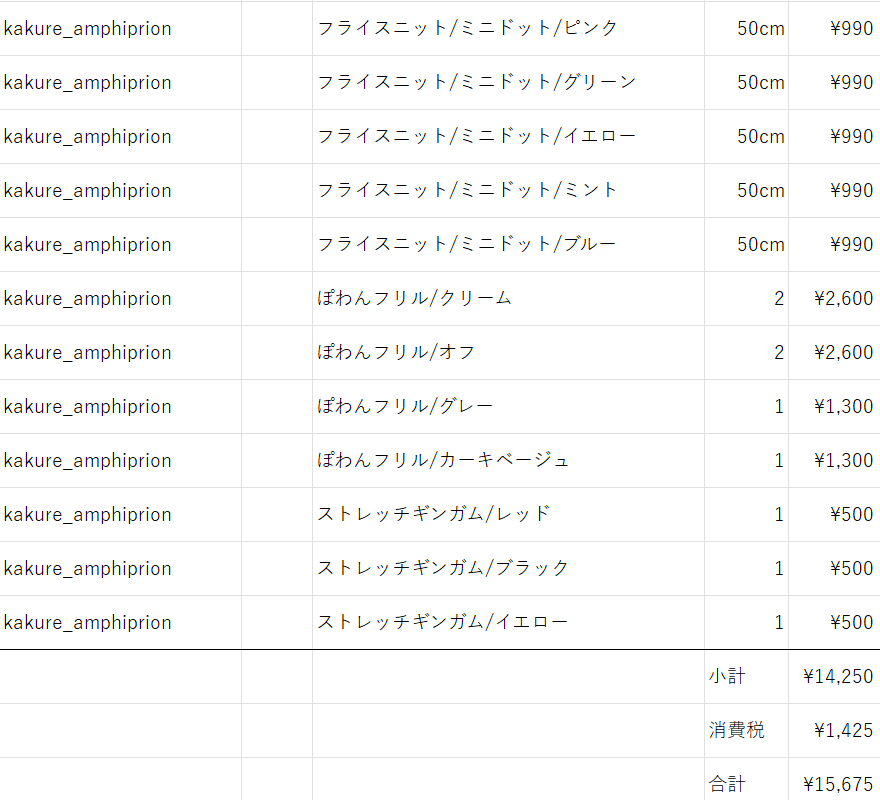This screenshot has height=800, width=880.
Task: Select the total amount ¥15,675 cell
Action: pyautogui.click(x=835, y=780)
